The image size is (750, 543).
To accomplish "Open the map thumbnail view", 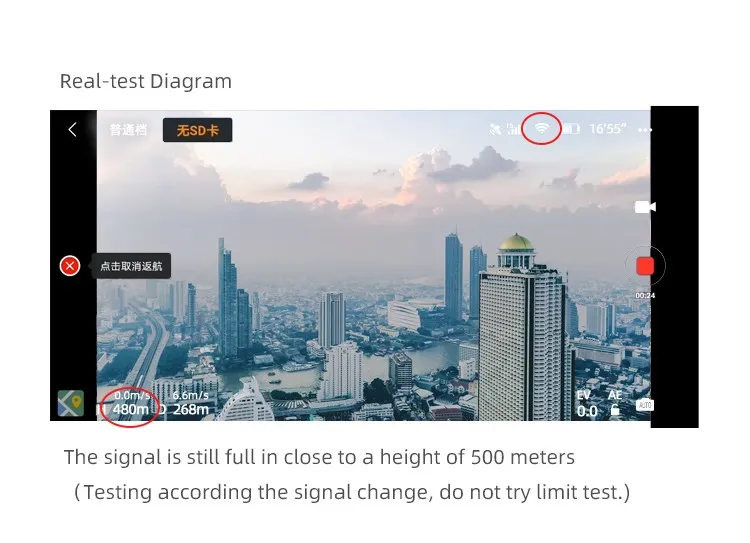I will [x=71, y=403].
